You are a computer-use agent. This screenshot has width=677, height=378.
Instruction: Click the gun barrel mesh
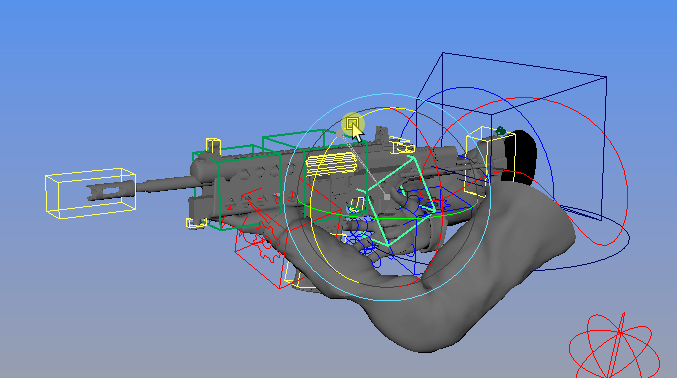click(x=164, y=184)
